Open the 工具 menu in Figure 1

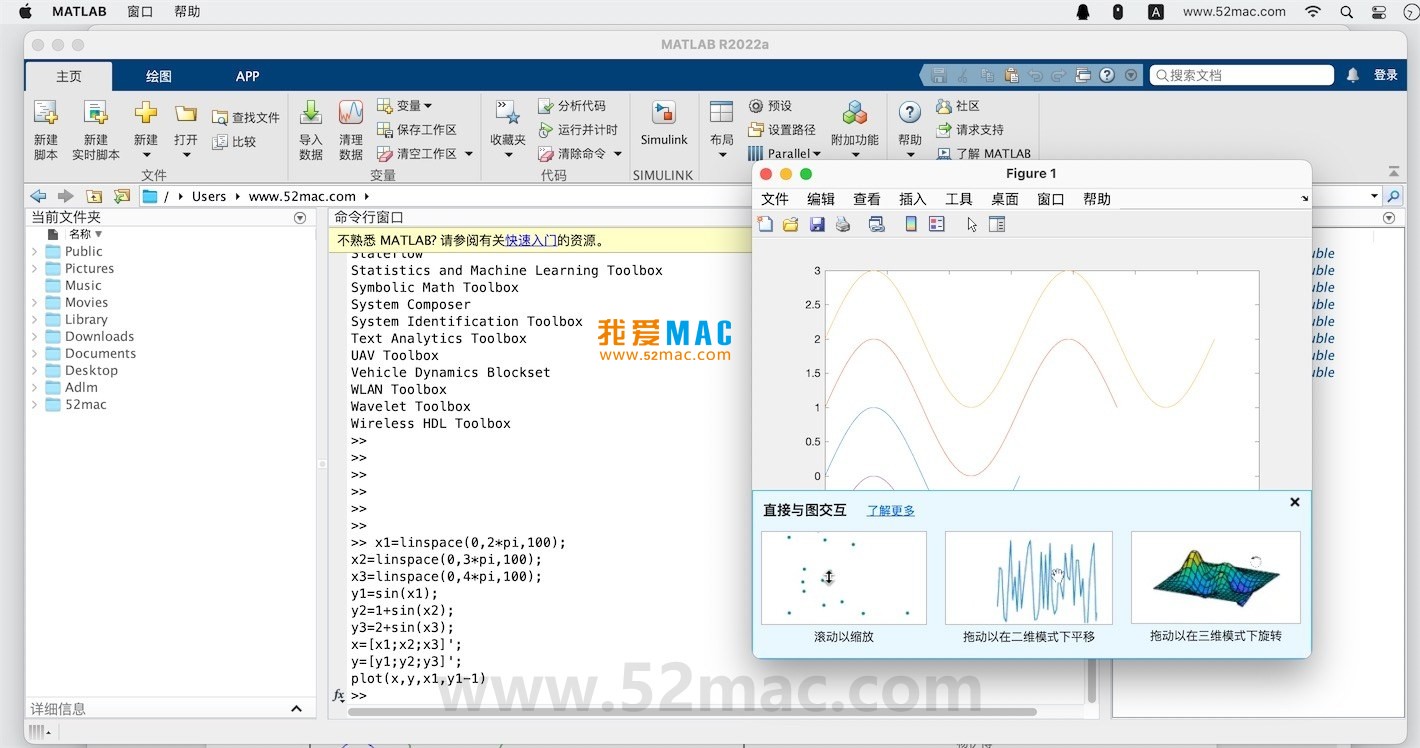[x=959, y=199]
